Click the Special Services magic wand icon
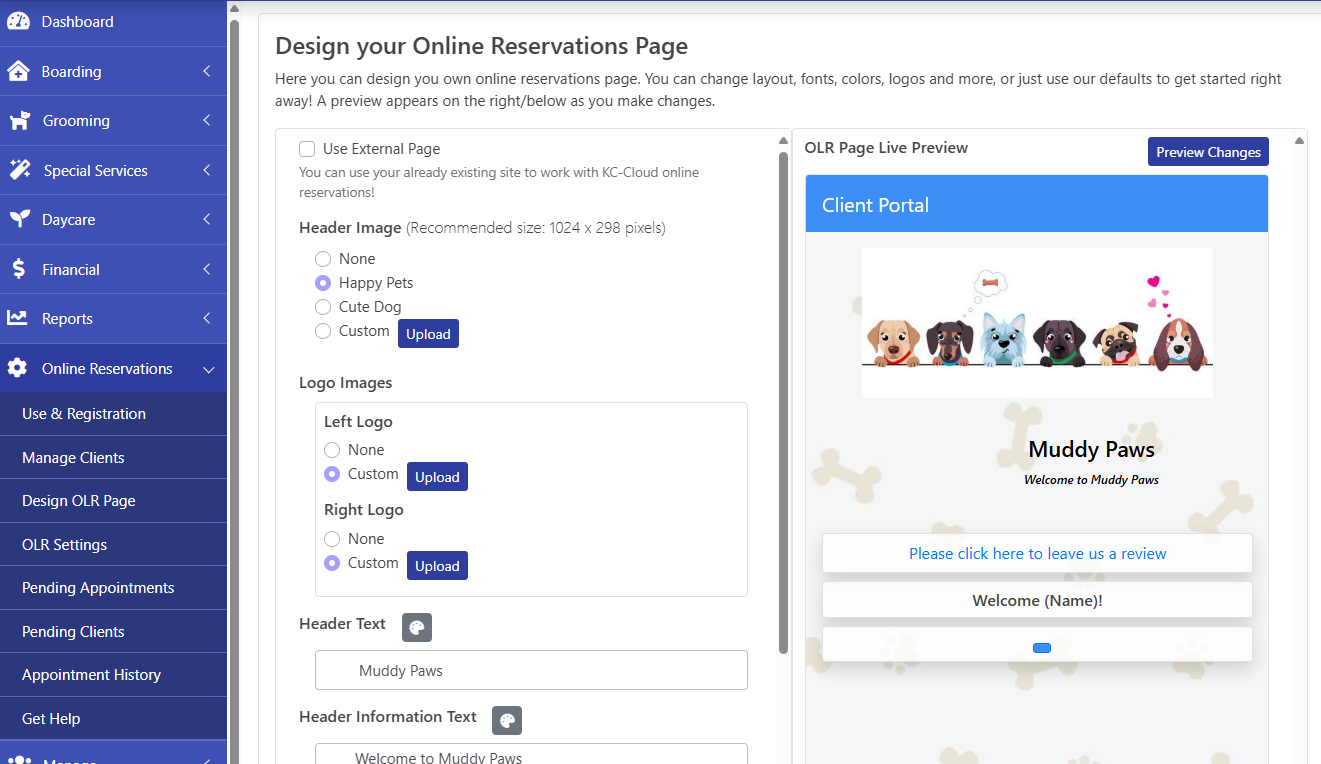 tap(18, 171)
